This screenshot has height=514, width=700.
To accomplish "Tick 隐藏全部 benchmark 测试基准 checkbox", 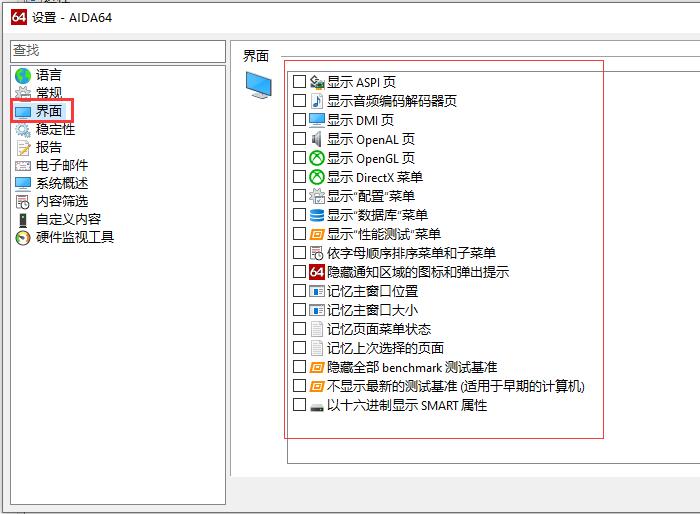I will 299,367.
